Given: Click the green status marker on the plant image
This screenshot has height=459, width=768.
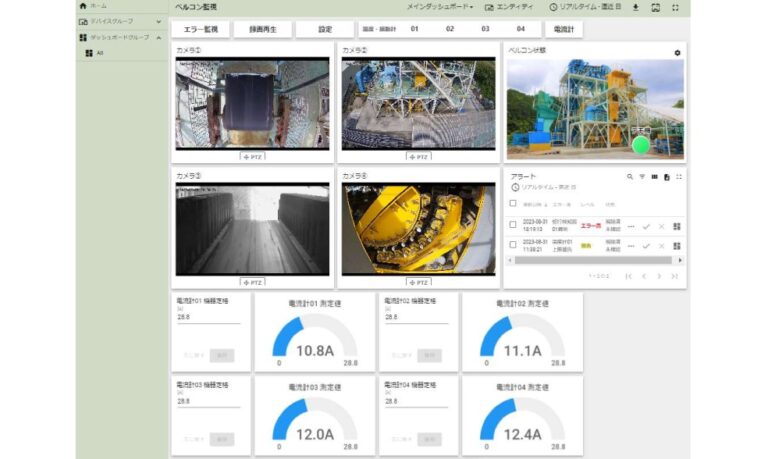Looking at the screenshot, I should coord(641,145).
